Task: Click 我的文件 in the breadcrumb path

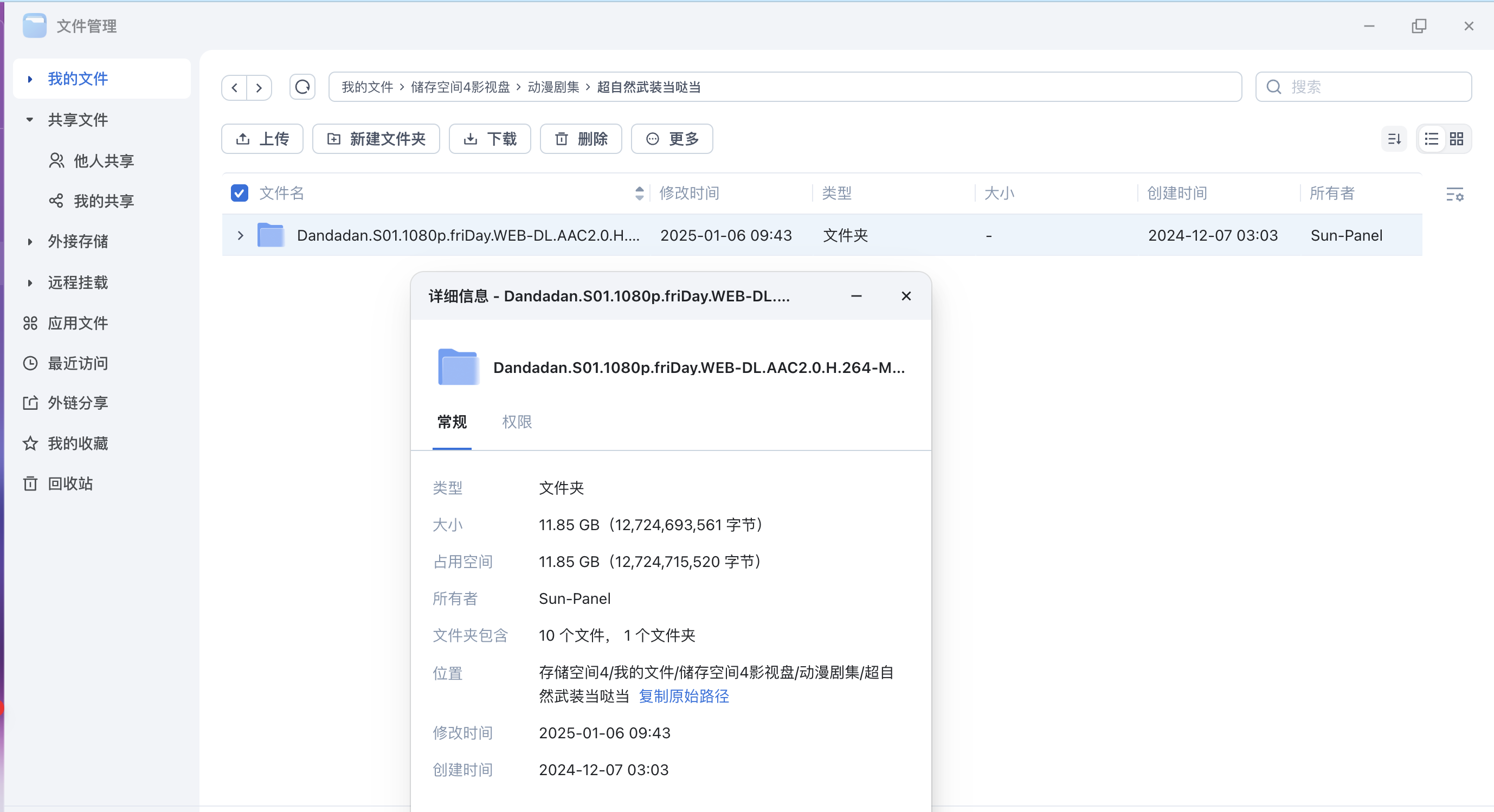Action: pyautogui.click(x=368, y=87)
